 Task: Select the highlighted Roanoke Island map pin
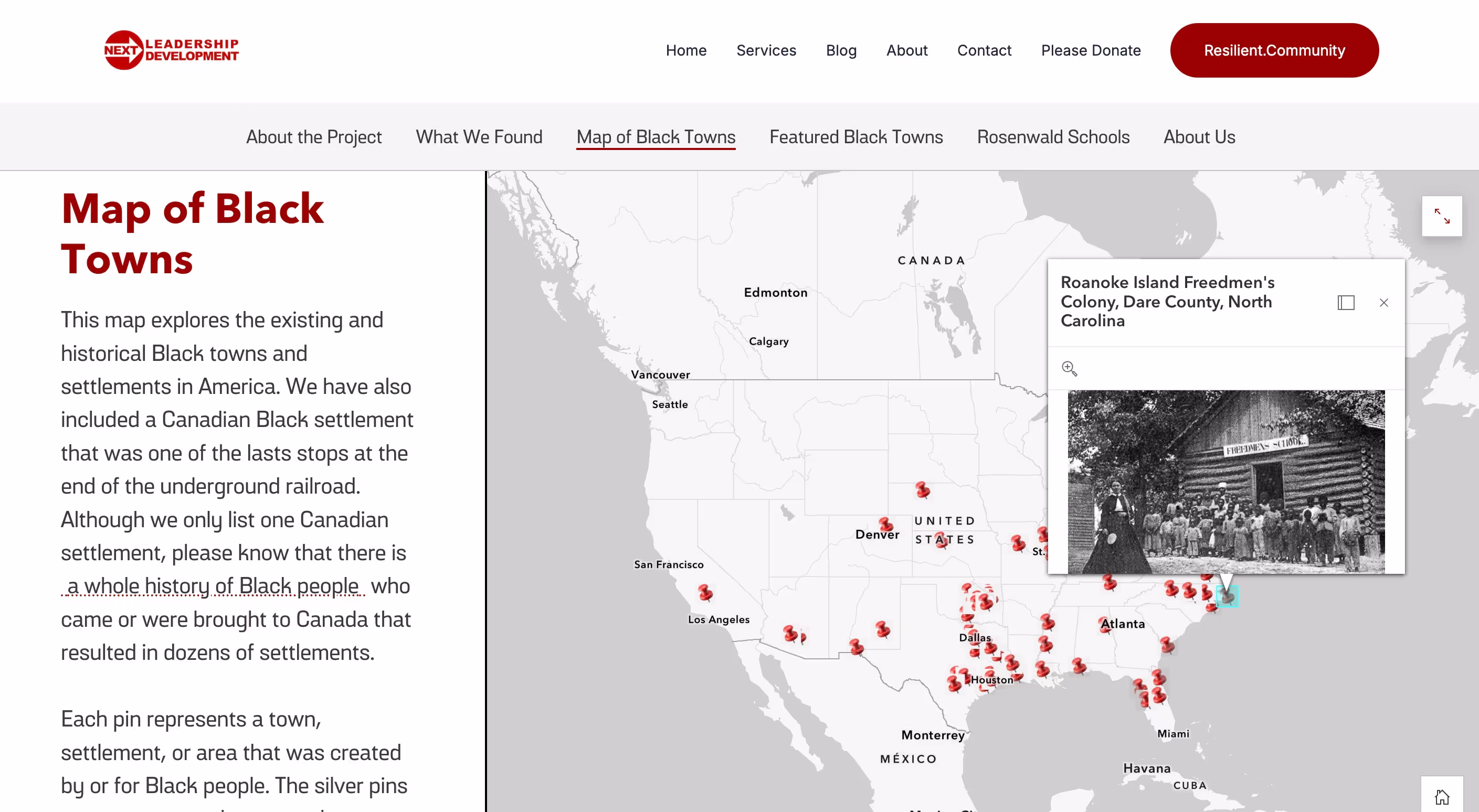click(1227, 596)
